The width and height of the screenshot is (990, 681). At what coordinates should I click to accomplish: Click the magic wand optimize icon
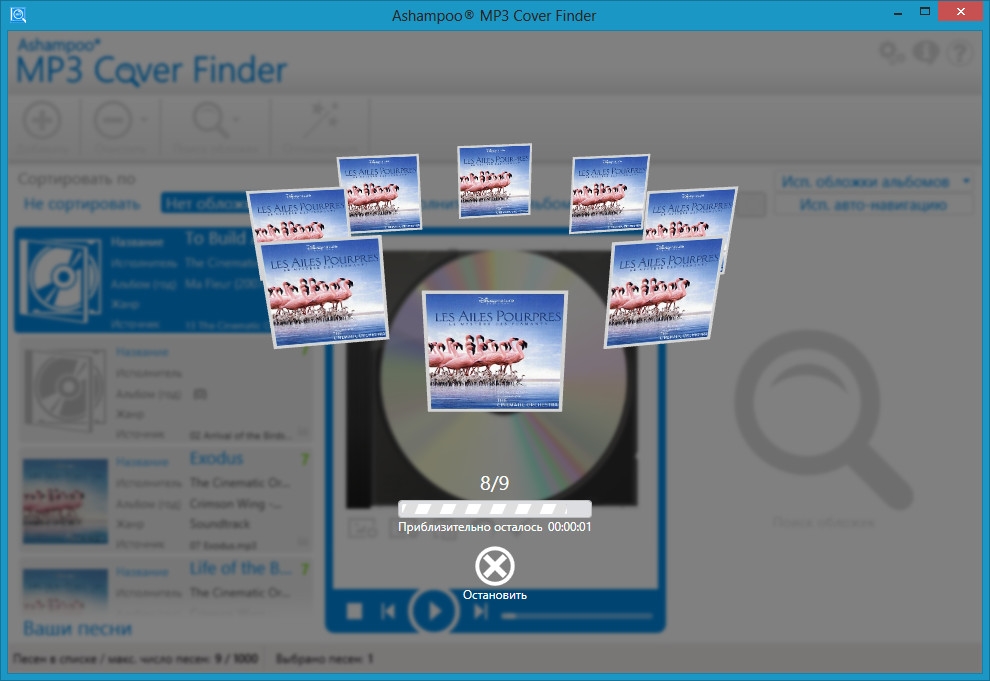click(x=322, y=119)
